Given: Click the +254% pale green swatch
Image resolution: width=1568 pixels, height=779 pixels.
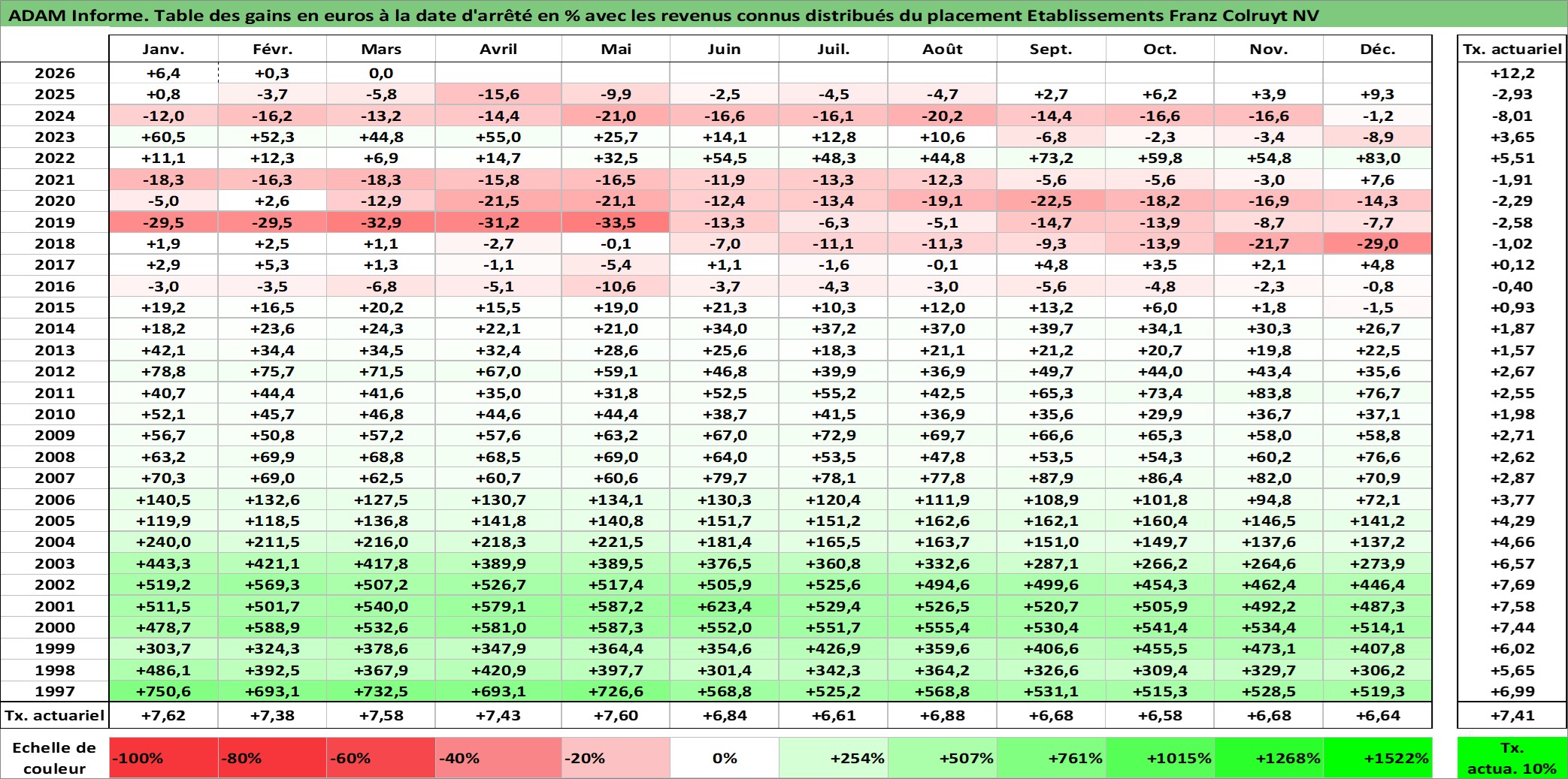Looking at the screenshot, I should pyautogui.click(x=834, y=757).
